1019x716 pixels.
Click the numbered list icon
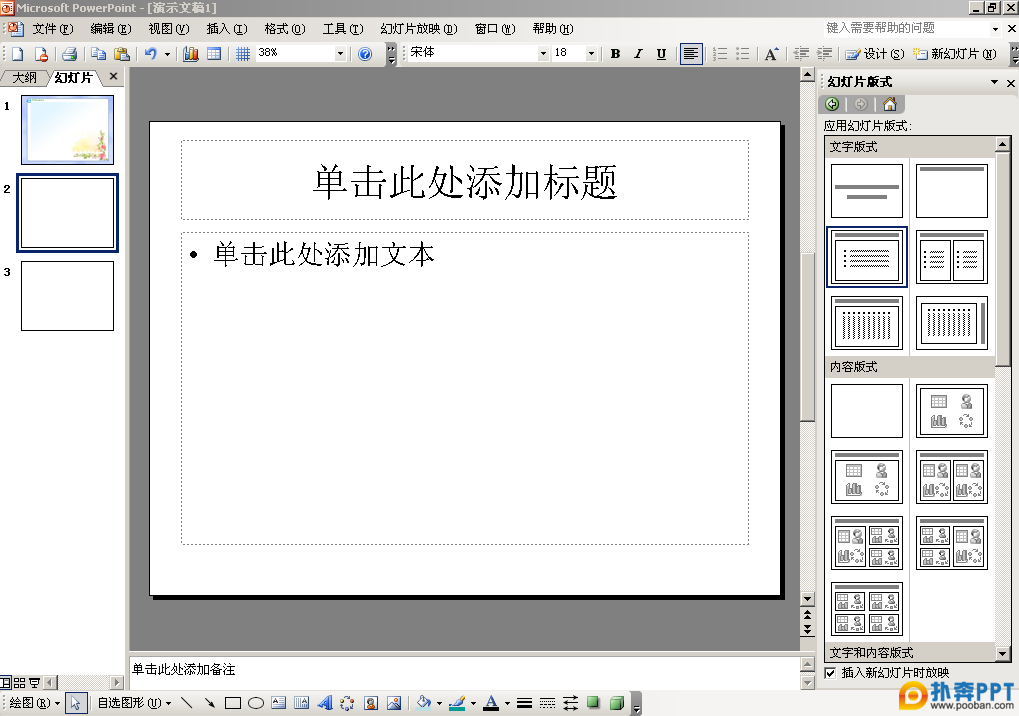(x=719, y=54)
